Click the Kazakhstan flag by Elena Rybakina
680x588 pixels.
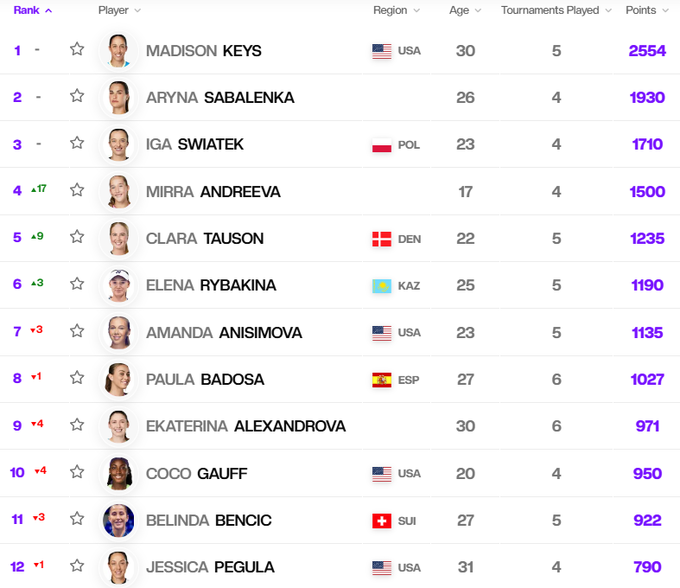(381, 286)
